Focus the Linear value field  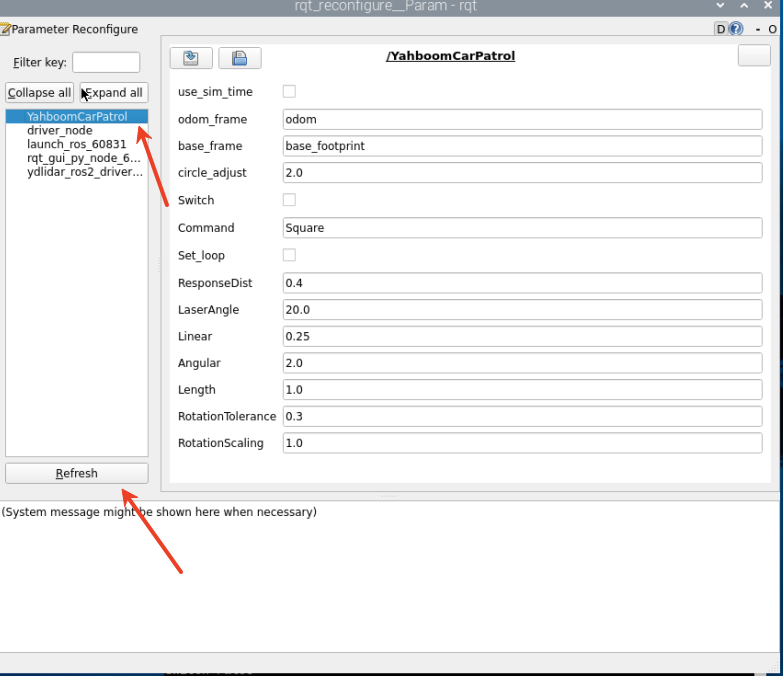pyautogui.click(x=522, y=336)
